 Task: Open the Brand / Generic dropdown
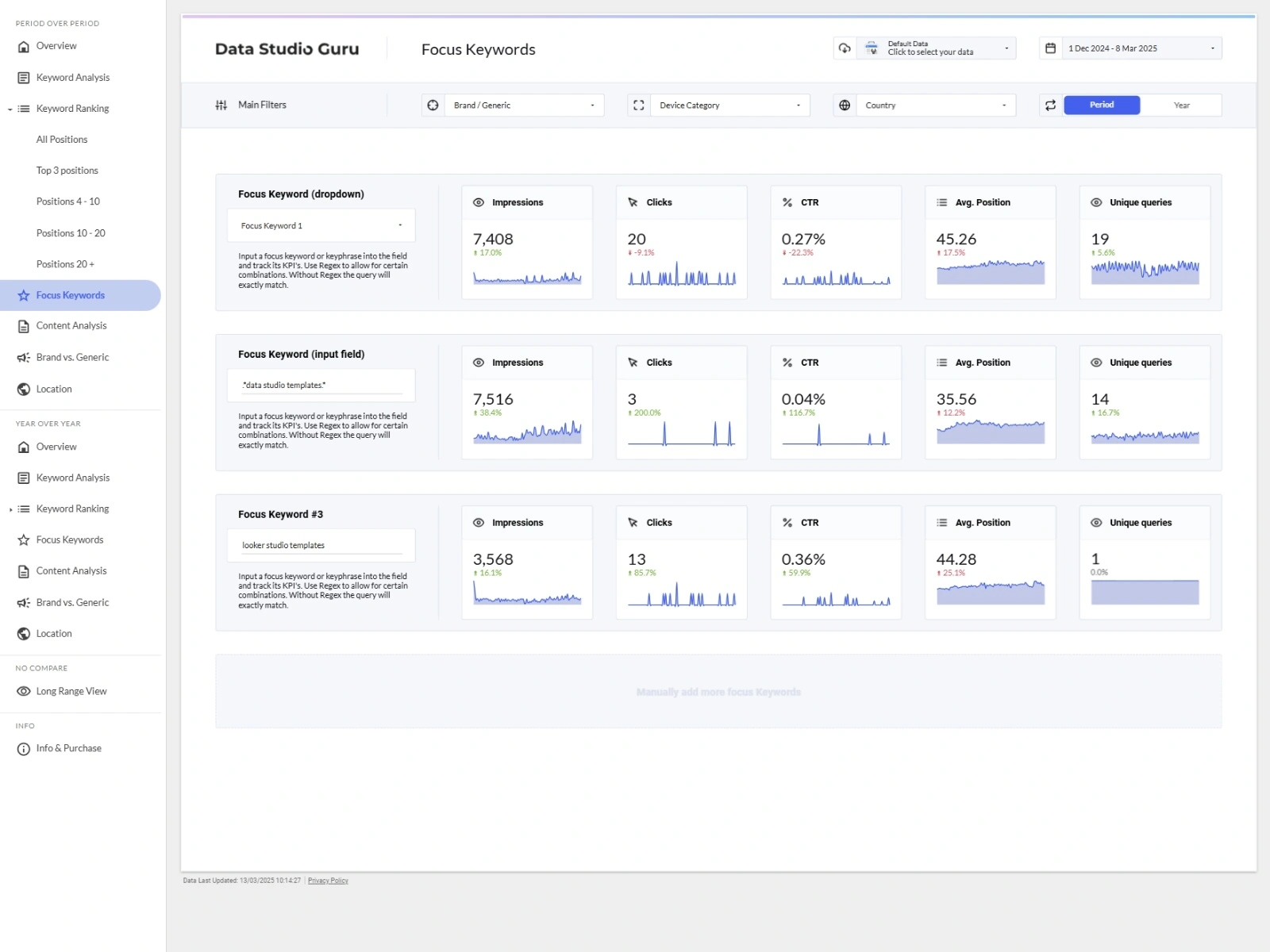524,106
